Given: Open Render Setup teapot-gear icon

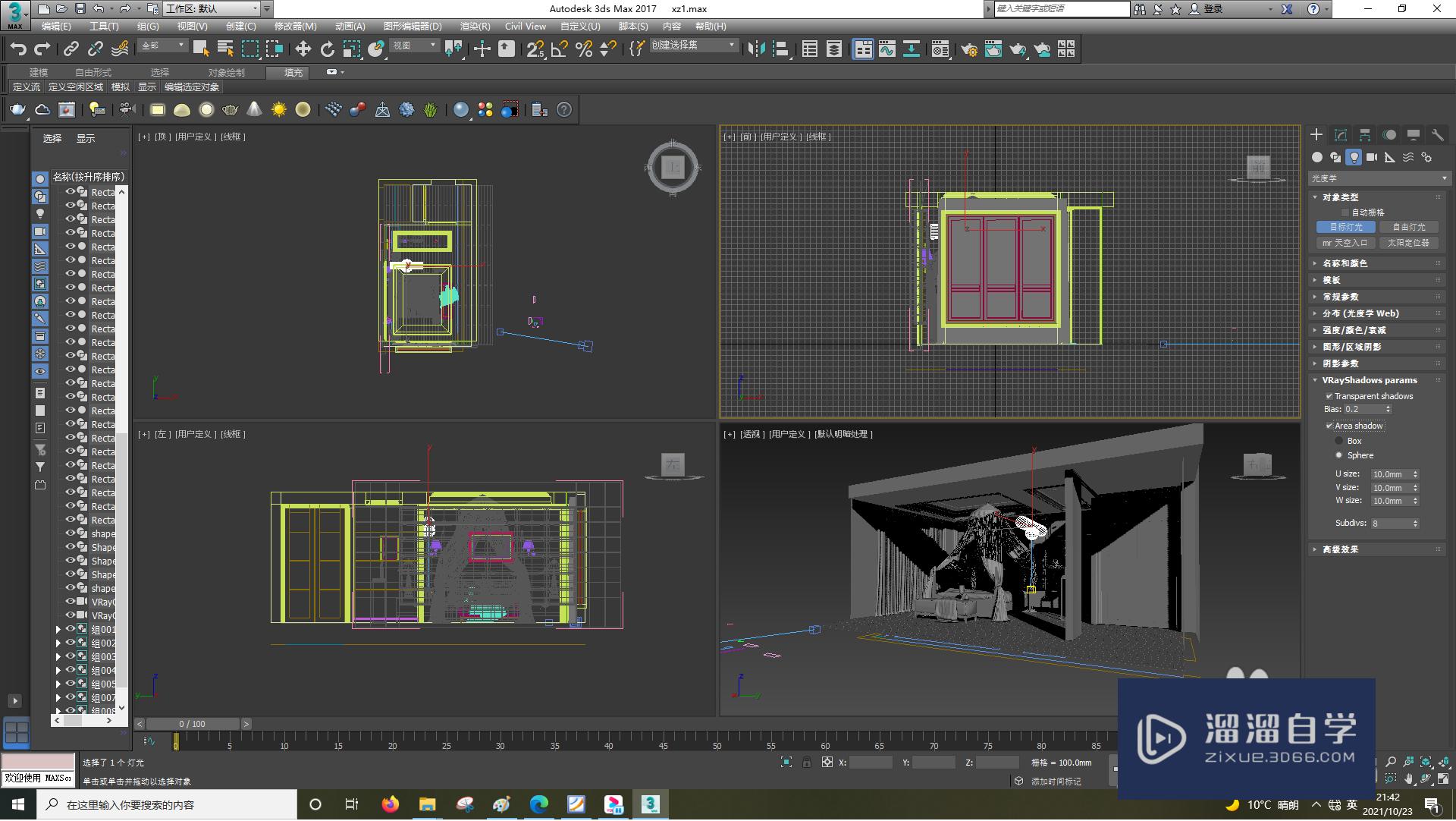Looking at the screenshot, I should pyautogui.click(x=969, y=49).
